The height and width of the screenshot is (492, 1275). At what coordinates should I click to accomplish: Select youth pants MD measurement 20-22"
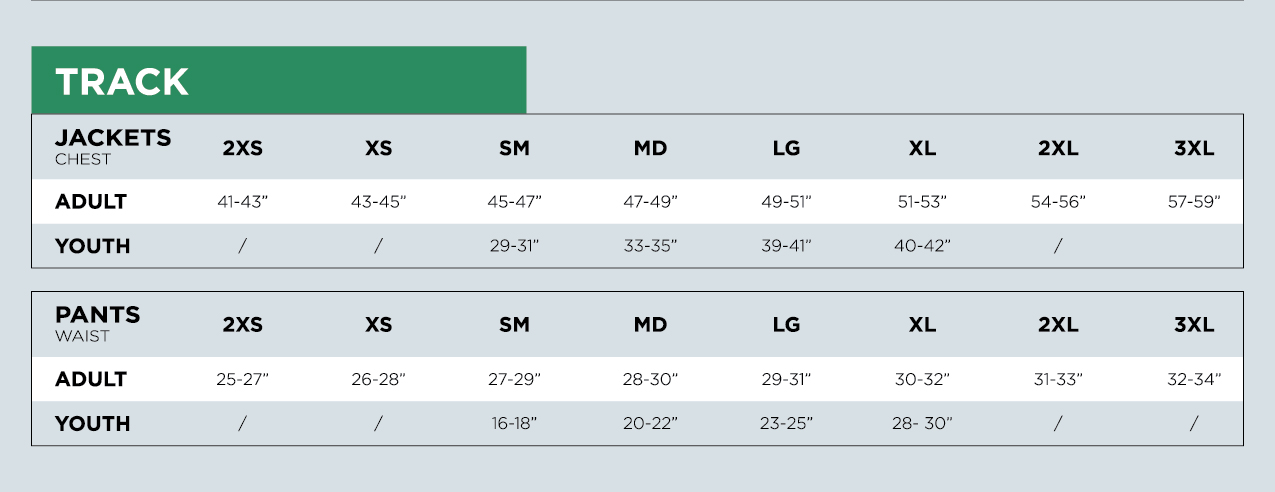tap(650, 424)
